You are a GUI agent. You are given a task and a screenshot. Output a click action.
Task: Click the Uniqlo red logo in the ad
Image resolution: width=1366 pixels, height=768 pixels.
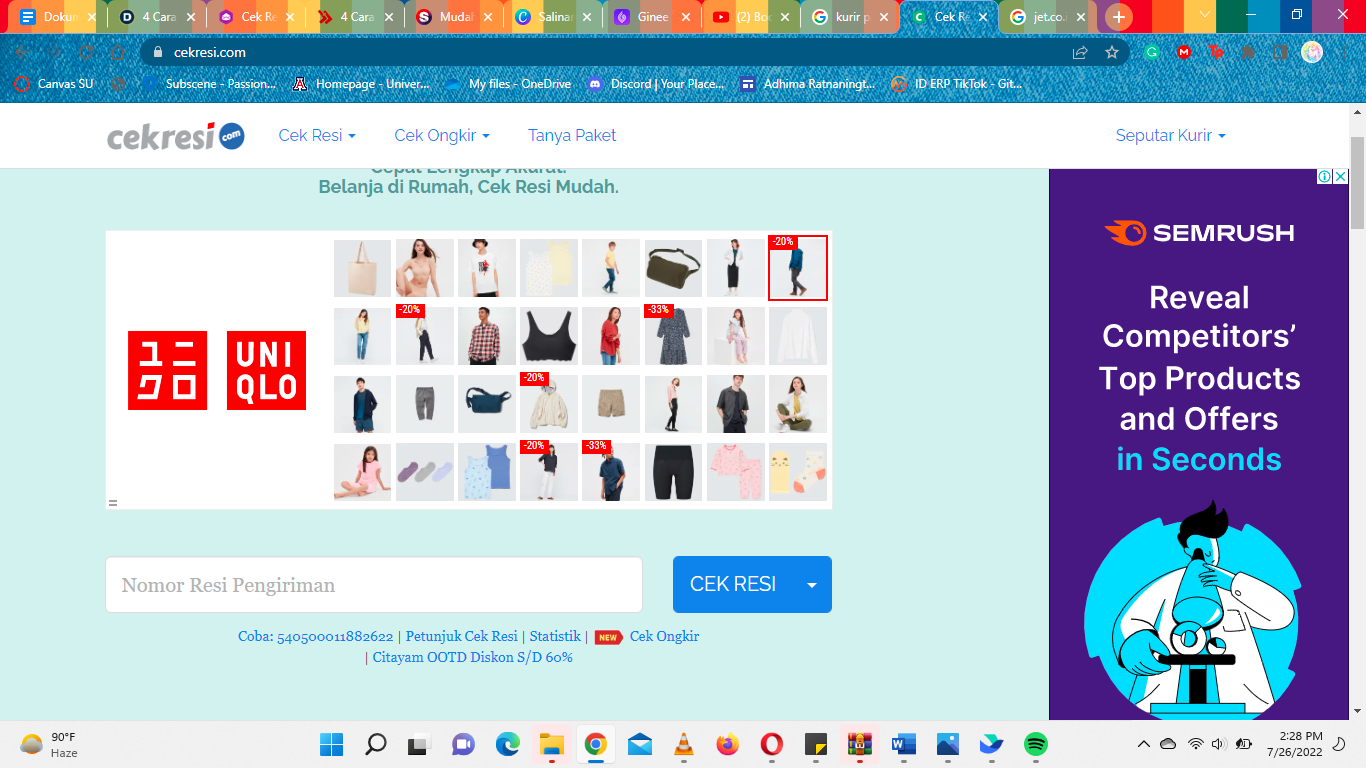(x=217, y=370)
